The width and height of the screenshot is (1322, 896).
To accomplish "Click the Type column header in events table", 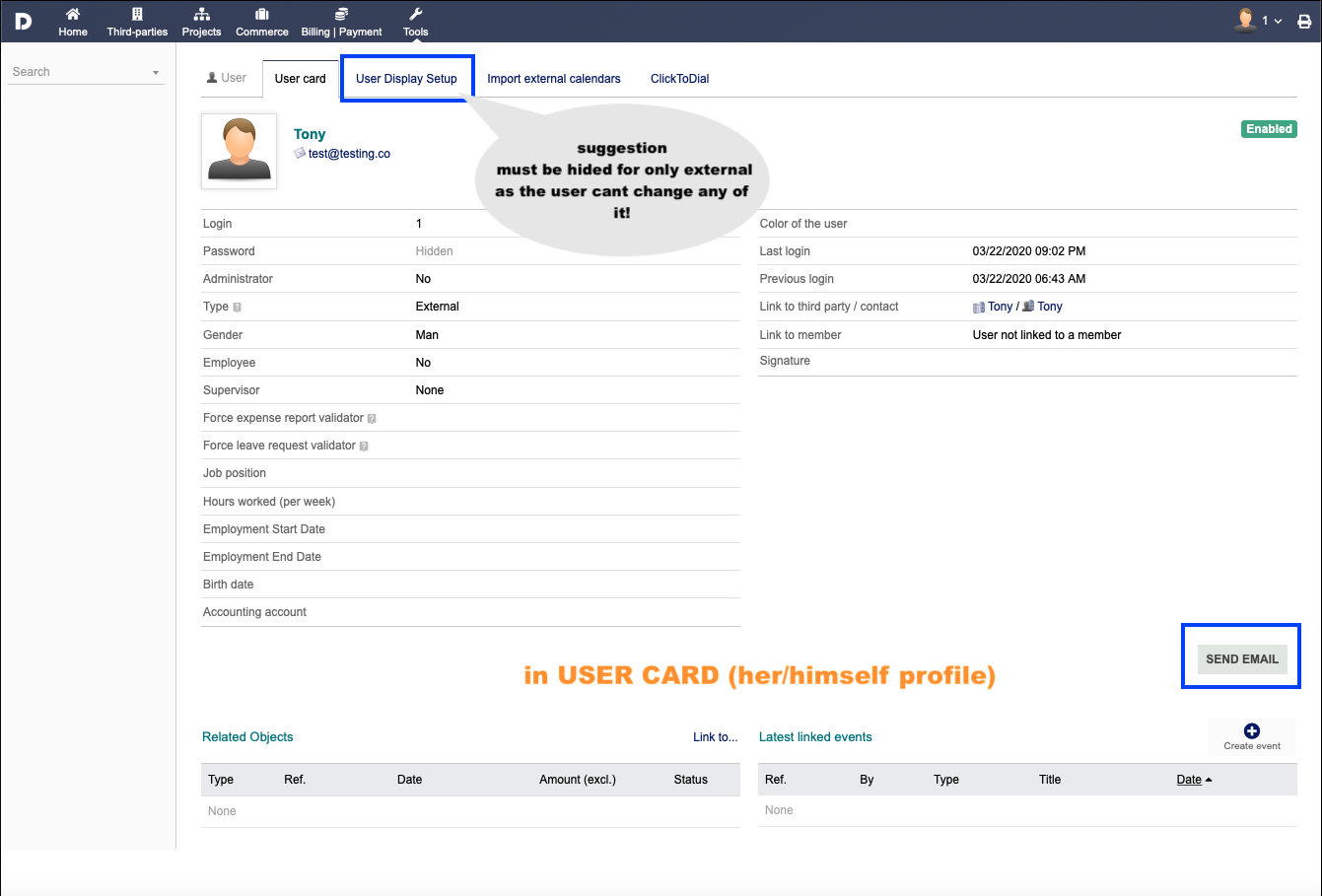I will tap(946, 780).
